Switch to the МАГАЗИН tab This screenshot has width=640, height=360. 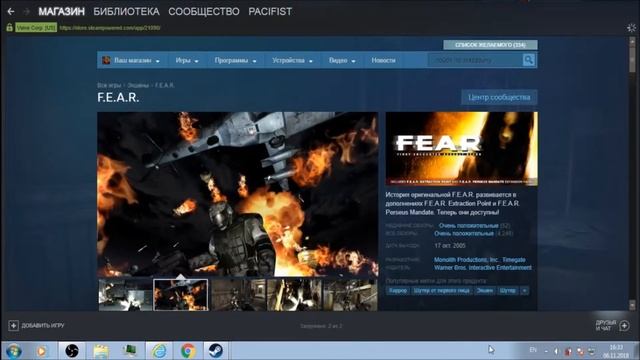click(62, 11)
